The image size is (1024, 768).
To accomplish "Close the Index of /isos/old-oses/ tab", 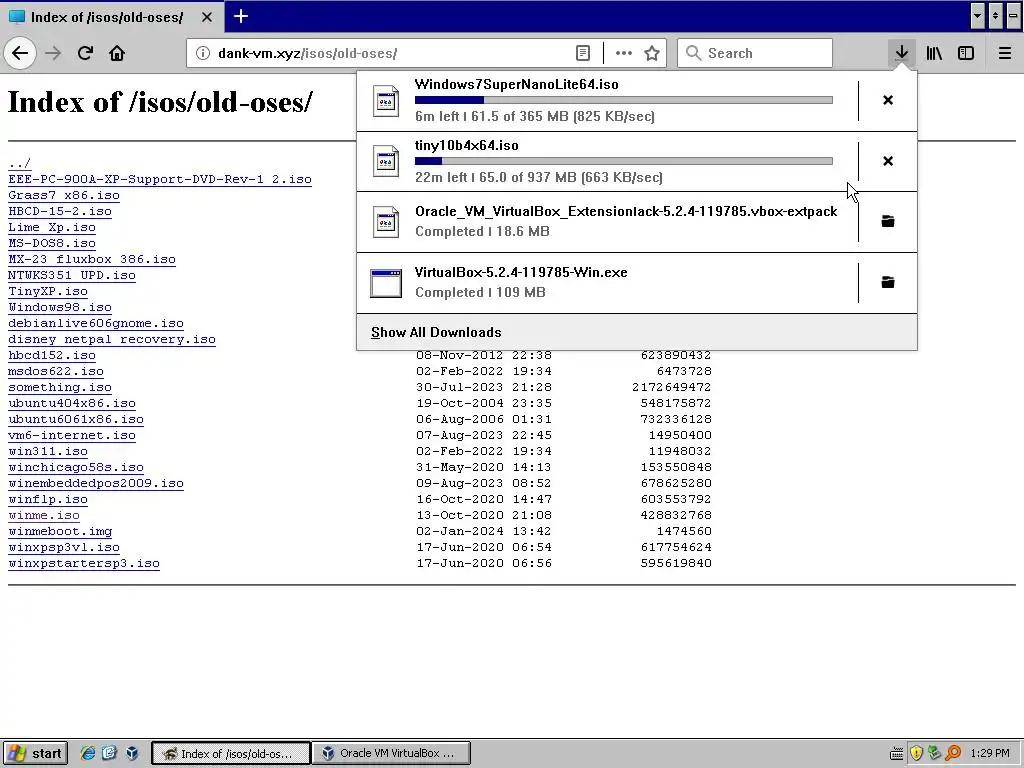I will [206, 17].
